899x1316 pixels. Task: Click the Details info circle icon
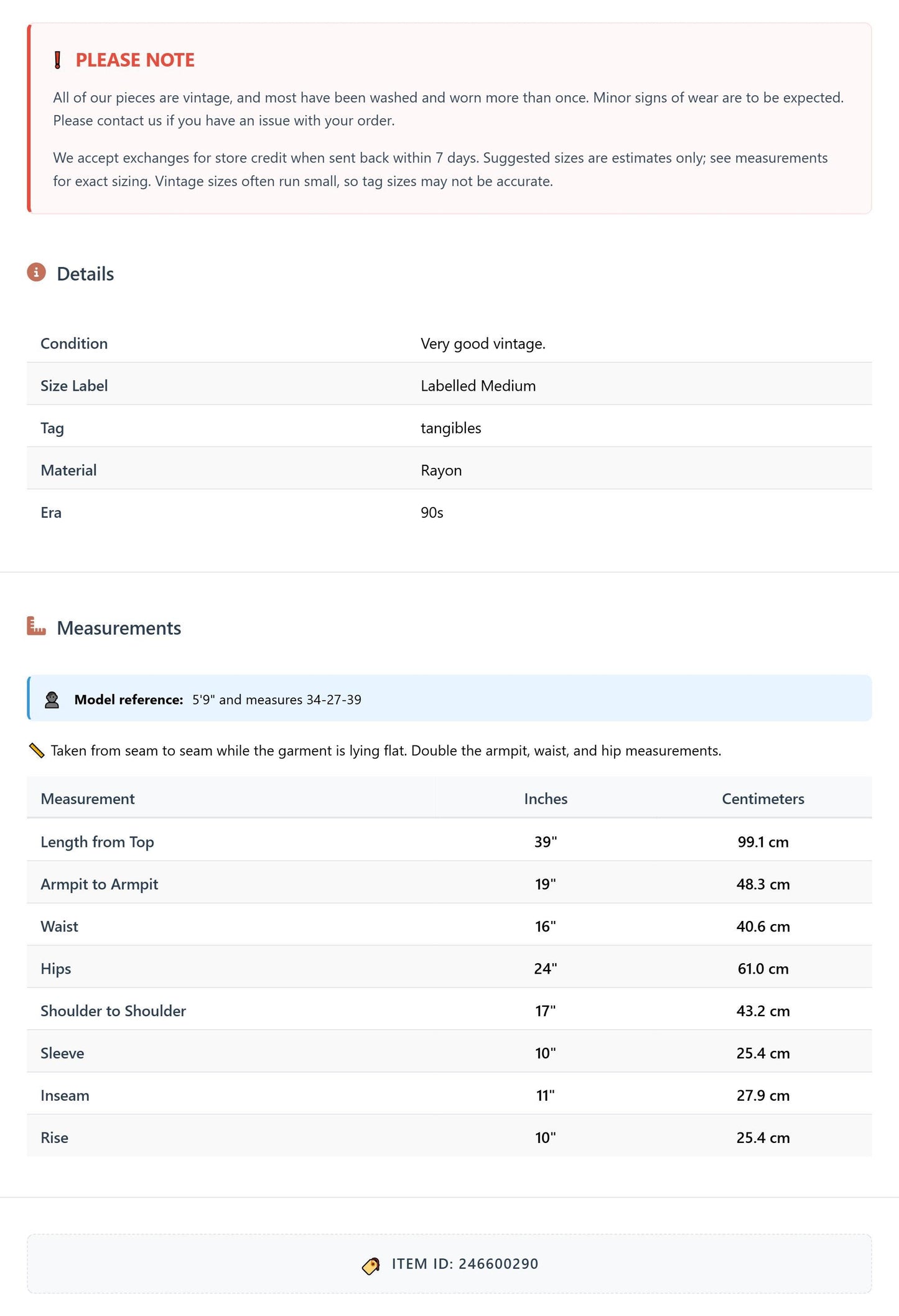coord(36,273)
